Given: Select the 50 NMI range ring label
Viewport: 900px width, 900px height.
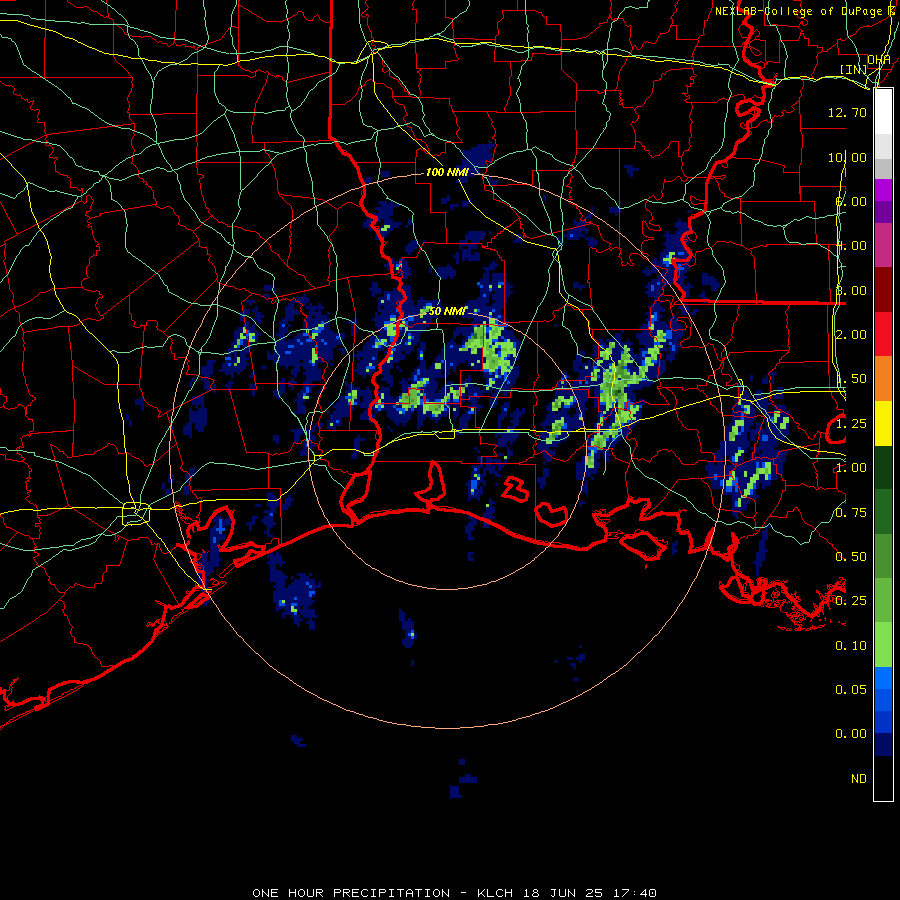Looking at the screenshot, I should (x=447, y=311).
